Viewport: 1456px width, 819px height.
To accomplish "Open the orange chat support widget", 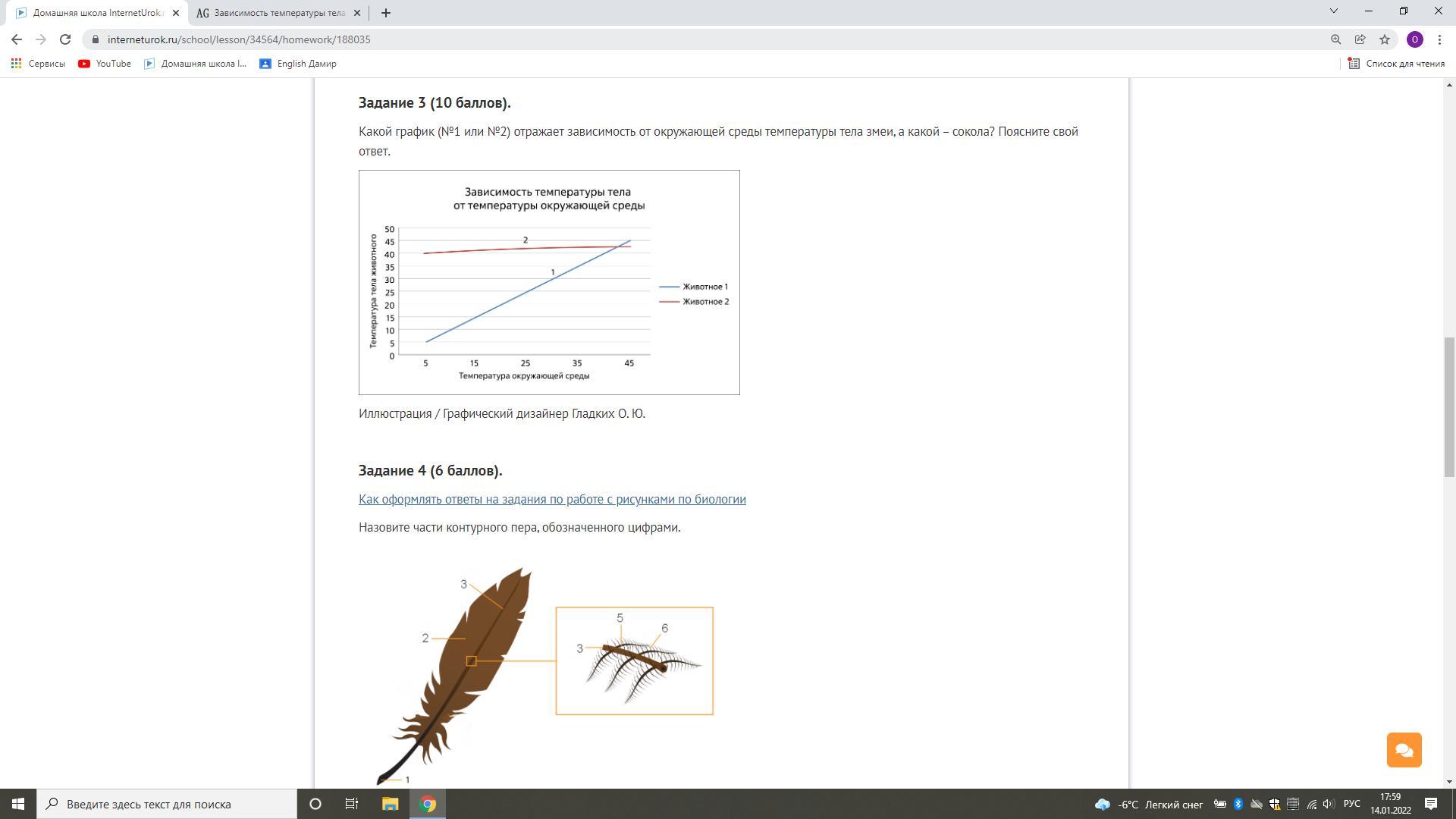I will 1404,750.
